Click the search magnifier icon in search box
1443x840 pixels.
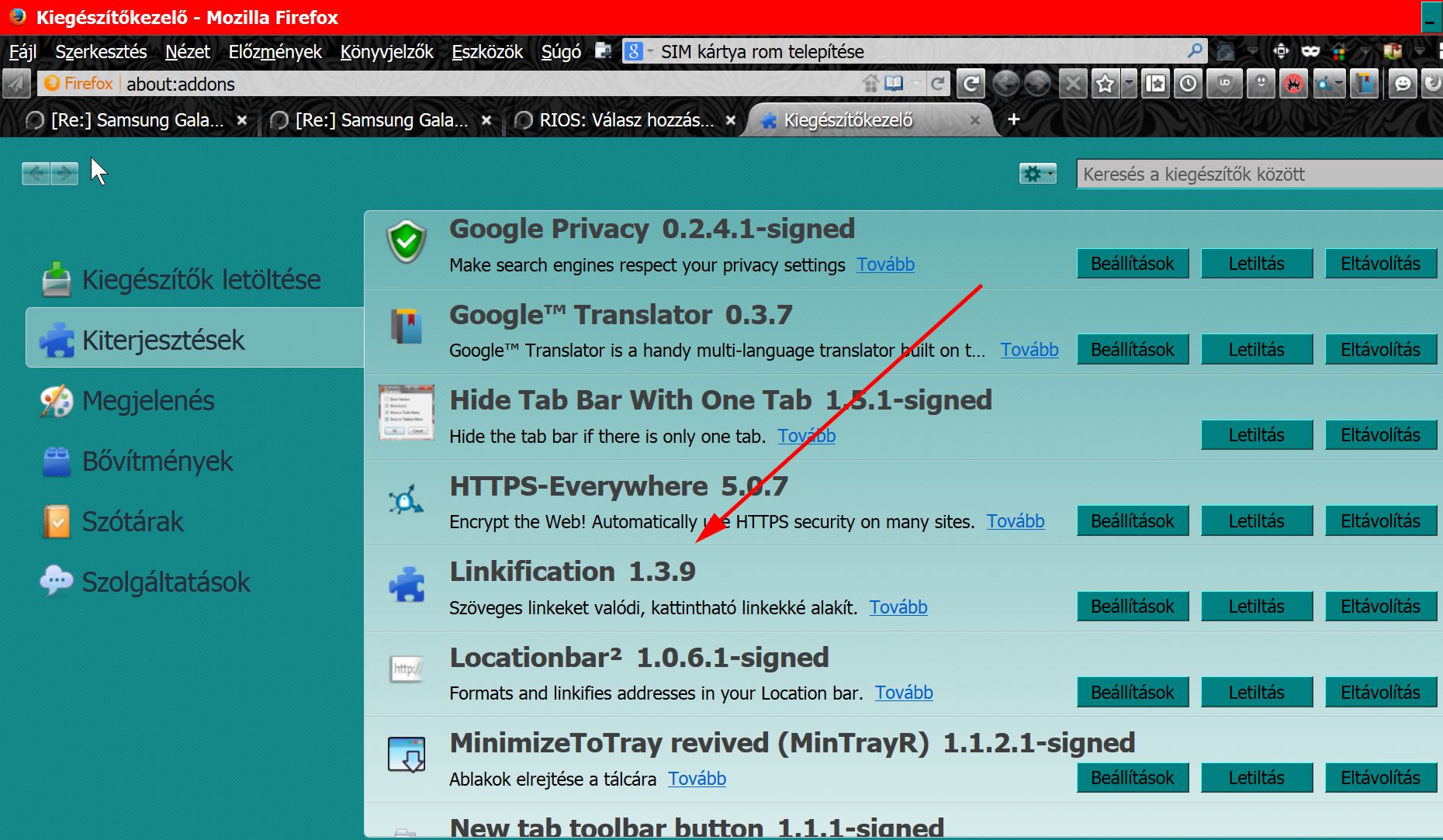pos(1195,51)
